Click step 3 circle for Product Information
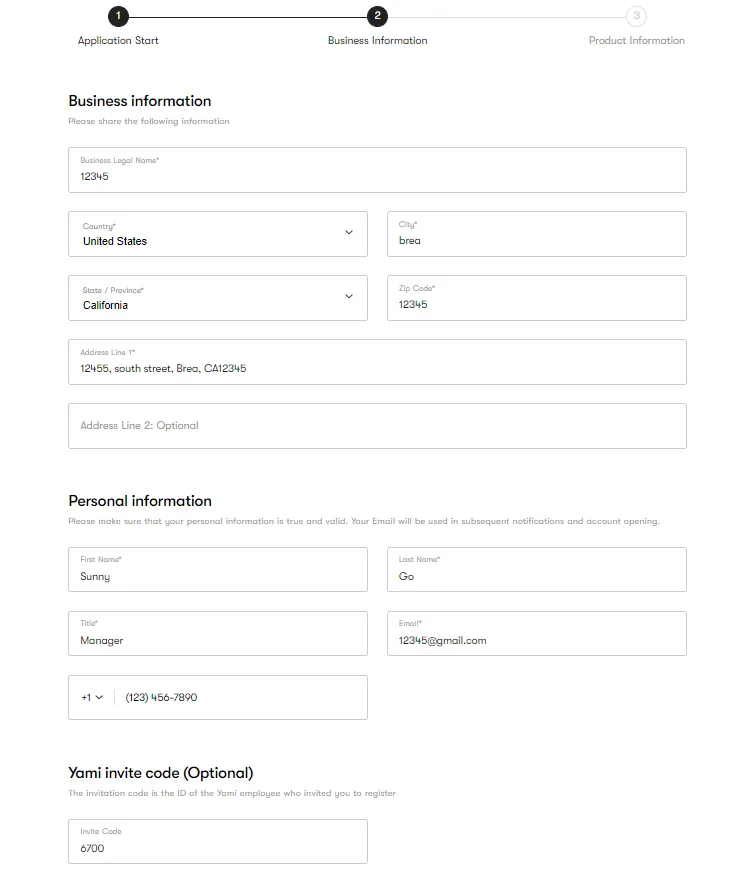The image size is (735, 875). (637, 16)
